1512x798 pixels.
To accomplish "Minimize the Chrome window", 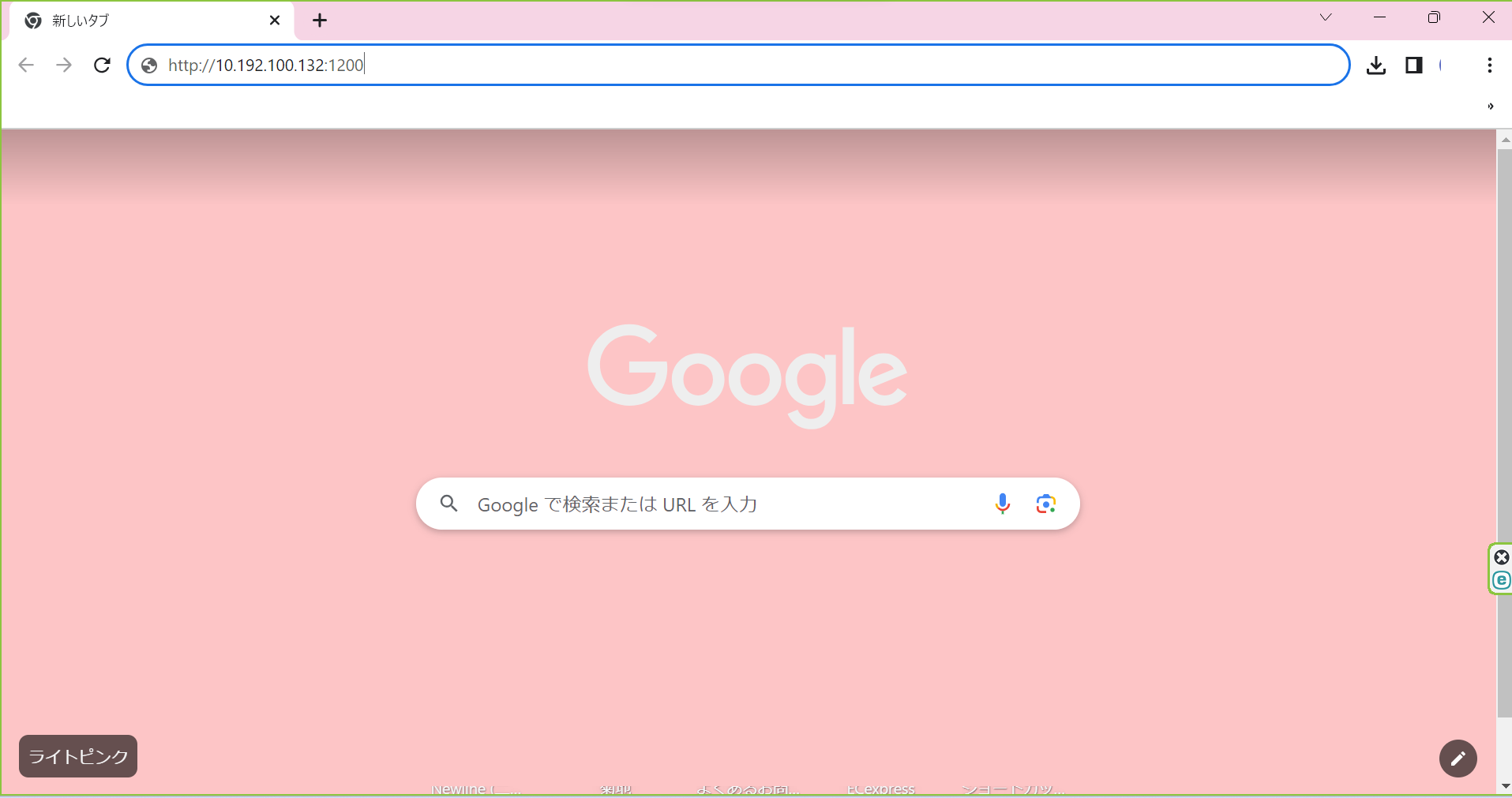I will [1380, 17].
